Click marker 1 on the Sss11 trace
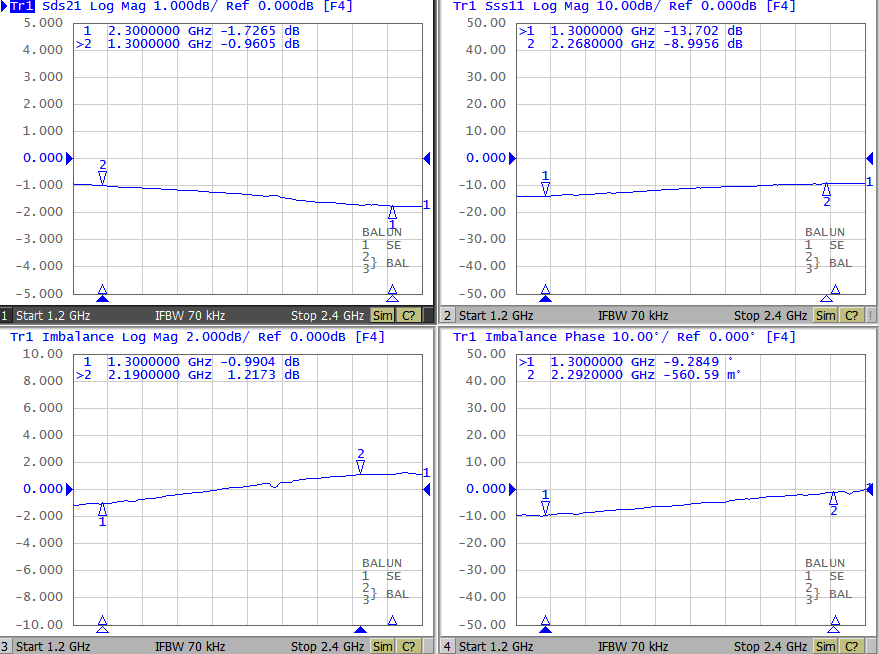Viewport: 879px width, 654px height. click(x=545, y=189)
